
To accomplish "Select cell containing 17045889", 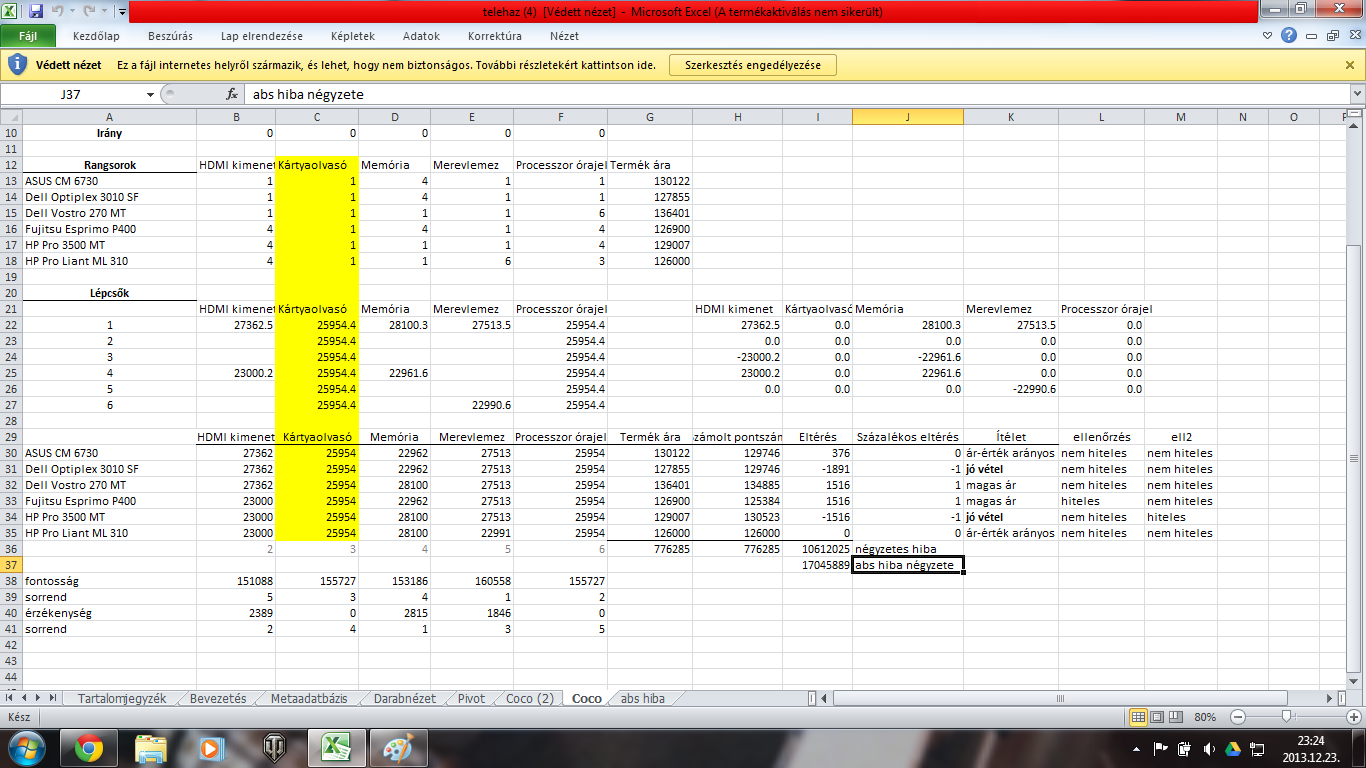I will 818,565.
